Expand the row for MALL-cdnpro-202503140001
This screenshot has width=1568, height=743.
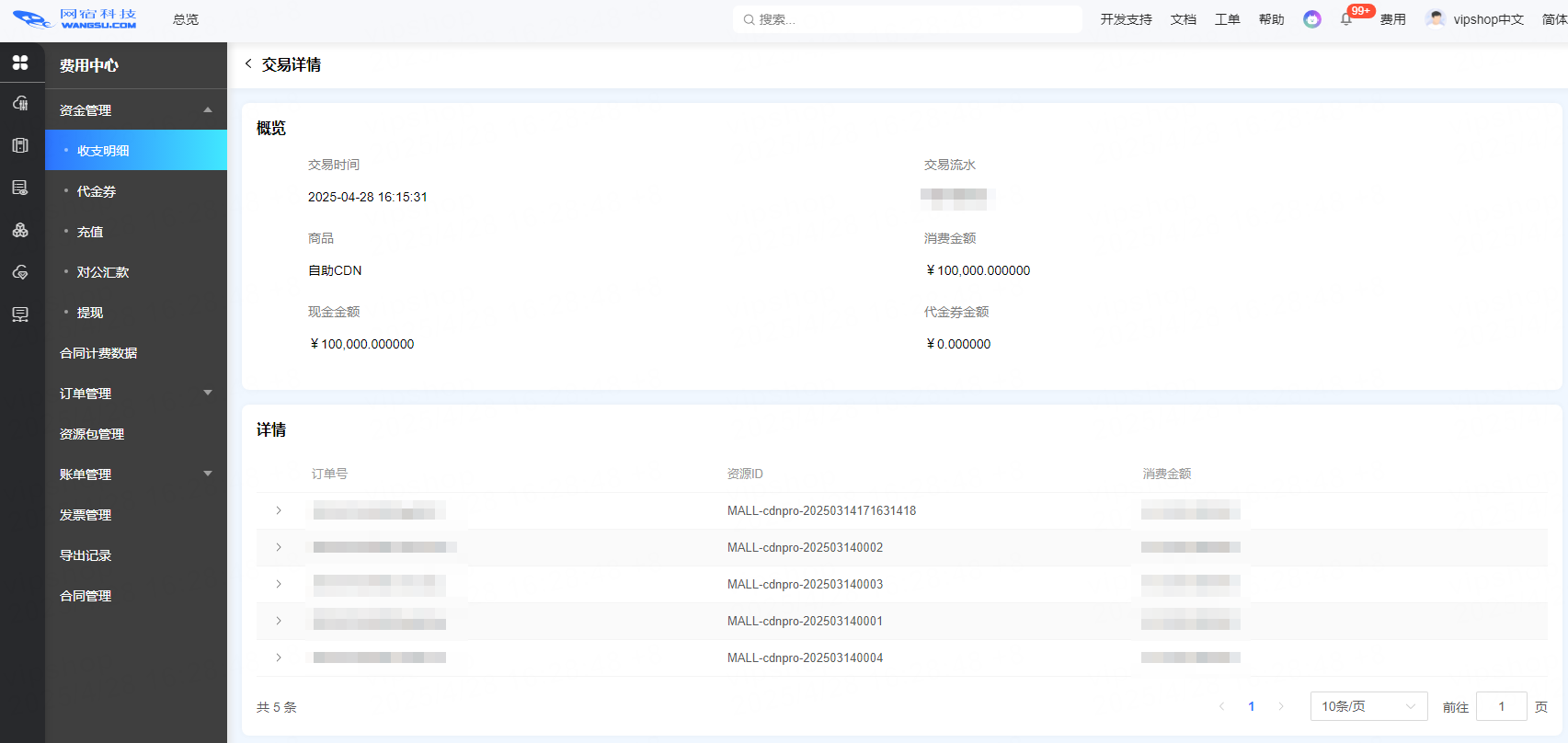coord(279,621)
